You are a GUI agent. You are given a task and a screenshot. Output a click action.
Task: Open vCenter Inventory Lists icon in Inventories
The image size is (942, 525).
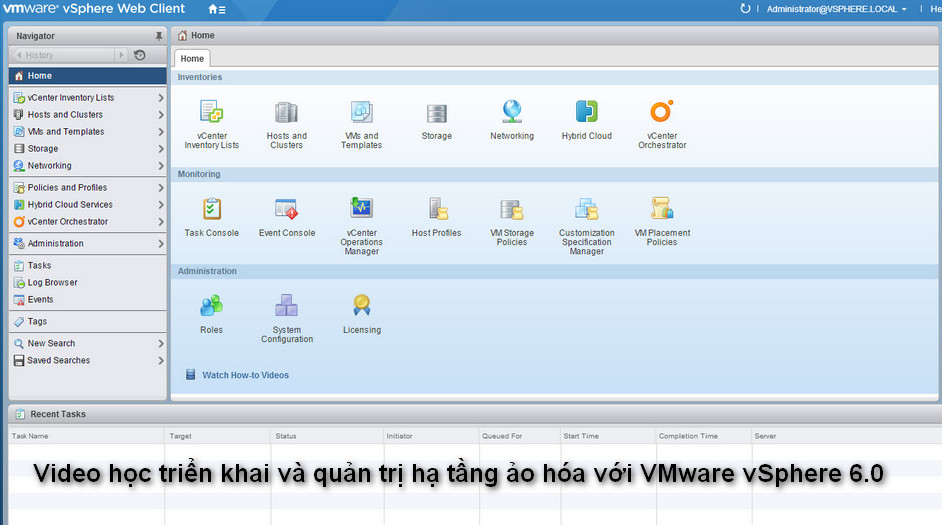point(211,112)
